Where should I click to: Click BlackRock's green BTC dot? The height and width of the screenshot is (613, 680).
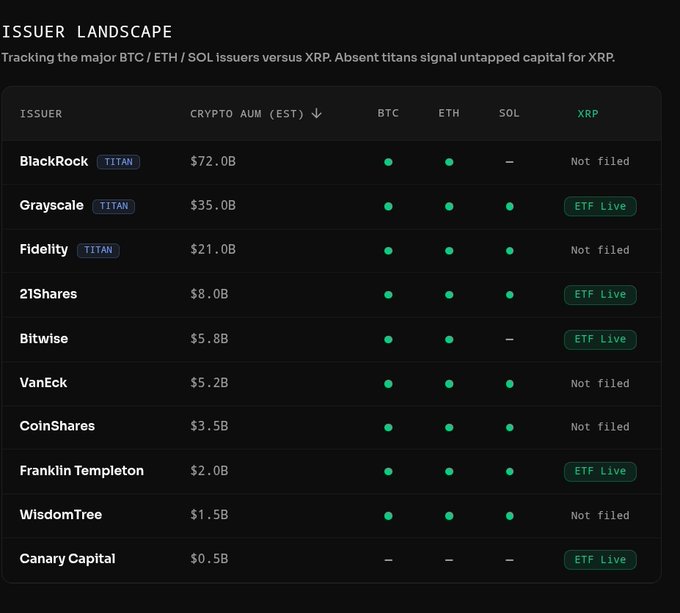388,162
